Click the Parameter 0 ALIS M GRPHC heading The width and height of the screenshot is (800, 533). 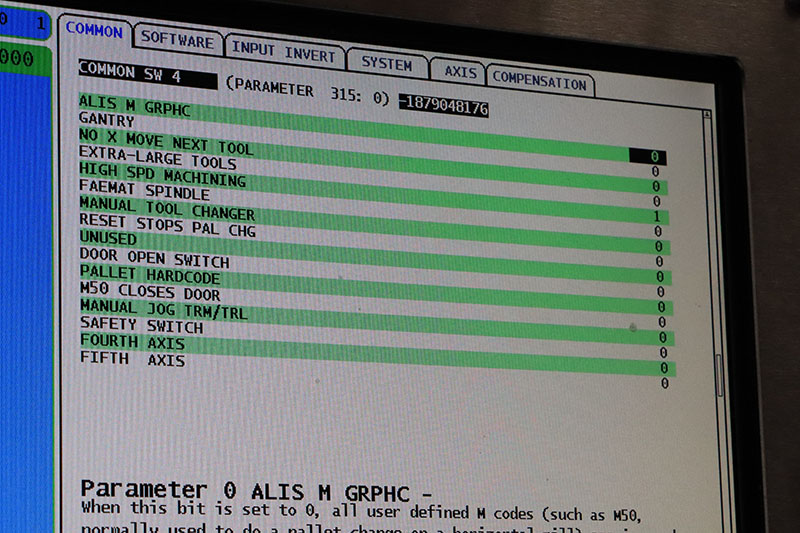tap(256, 491)
